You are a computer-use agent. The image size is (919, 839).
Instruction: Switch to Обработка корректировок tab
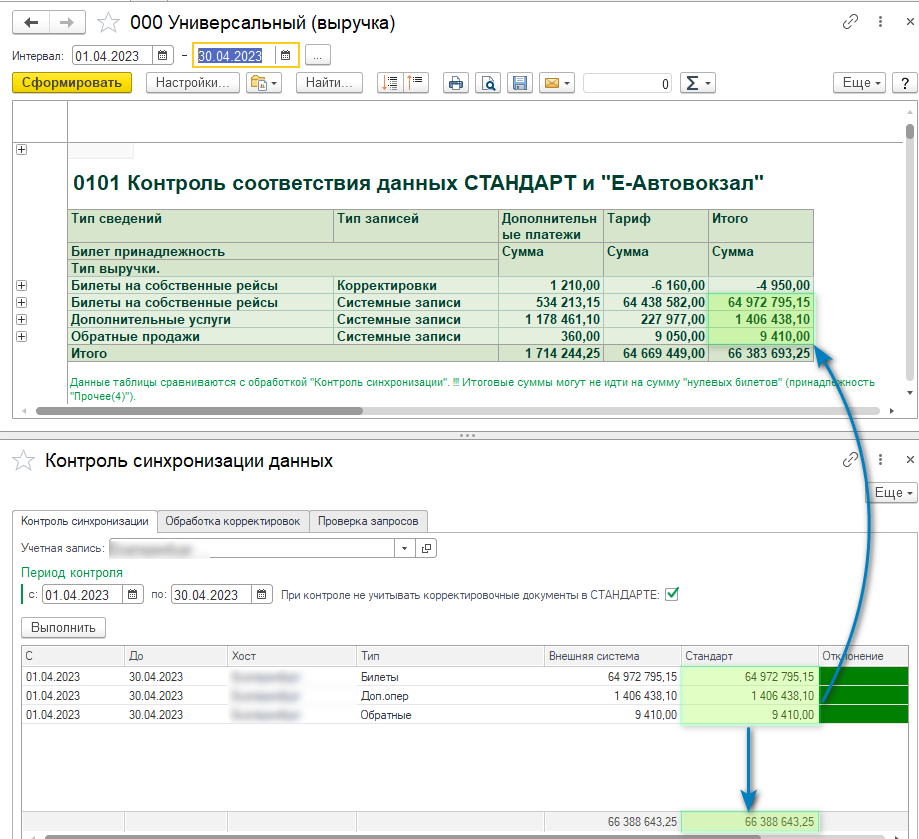tap(232, 521)
